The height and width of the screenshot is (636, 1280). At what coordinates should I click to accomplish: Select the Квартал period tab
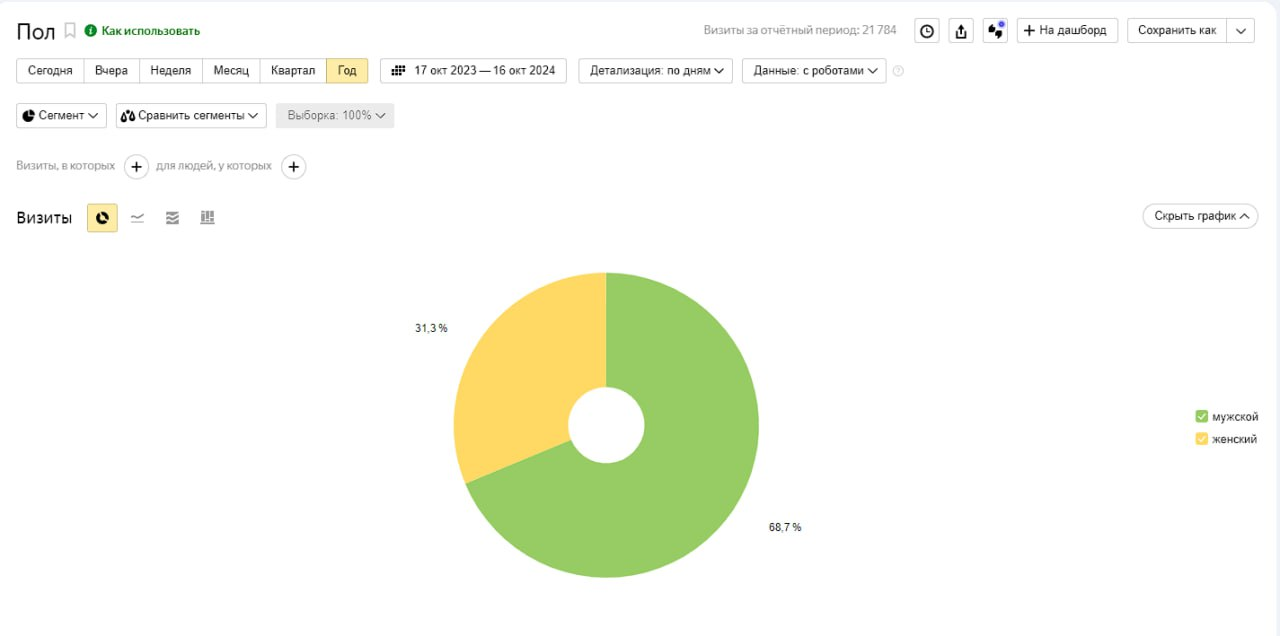[293, 71]
